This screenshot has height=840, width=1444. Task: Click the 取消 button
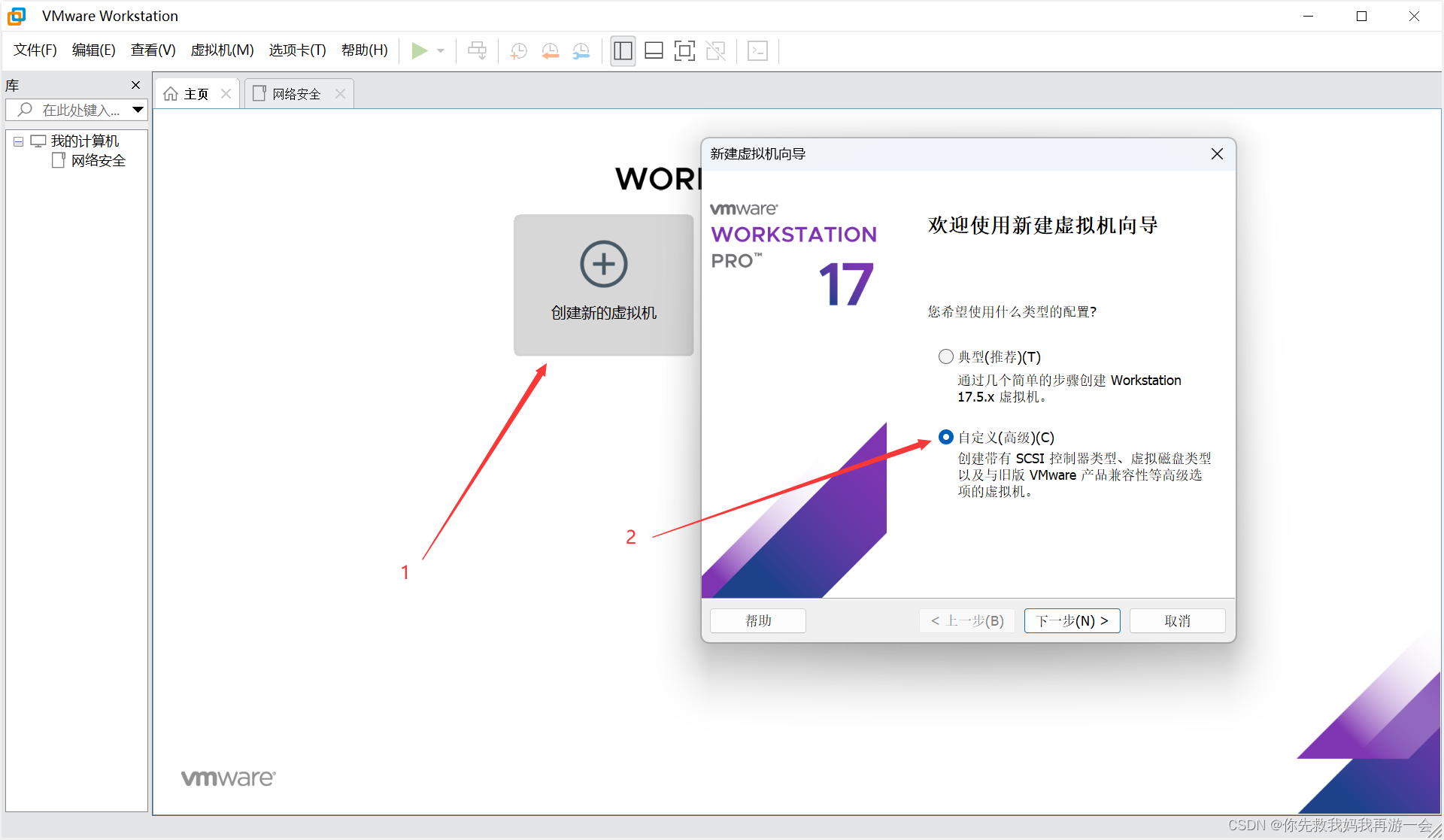tap(1177, 620)
